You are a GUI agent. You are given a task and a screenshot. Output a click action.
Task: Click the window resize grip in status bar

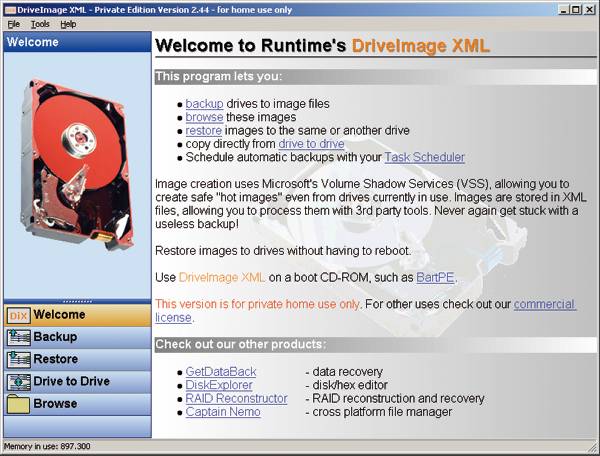pyautogui.click(x=592, y=446)
